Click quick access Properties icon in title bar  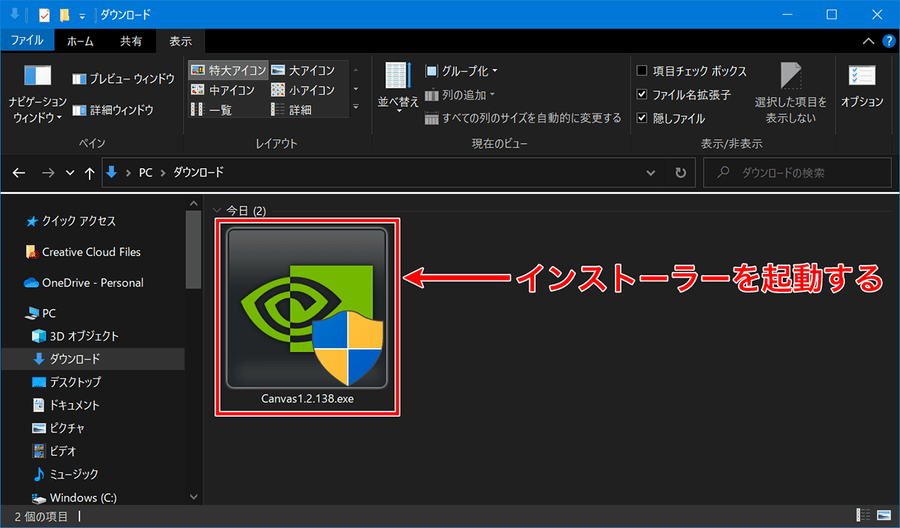(x=44, y=15)
